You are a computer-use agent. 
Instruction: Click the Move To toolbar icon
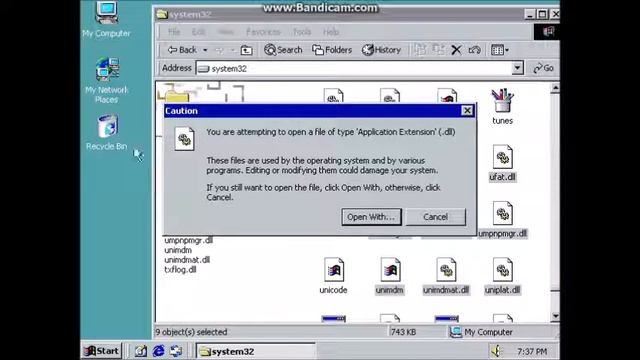click(420, 50)
